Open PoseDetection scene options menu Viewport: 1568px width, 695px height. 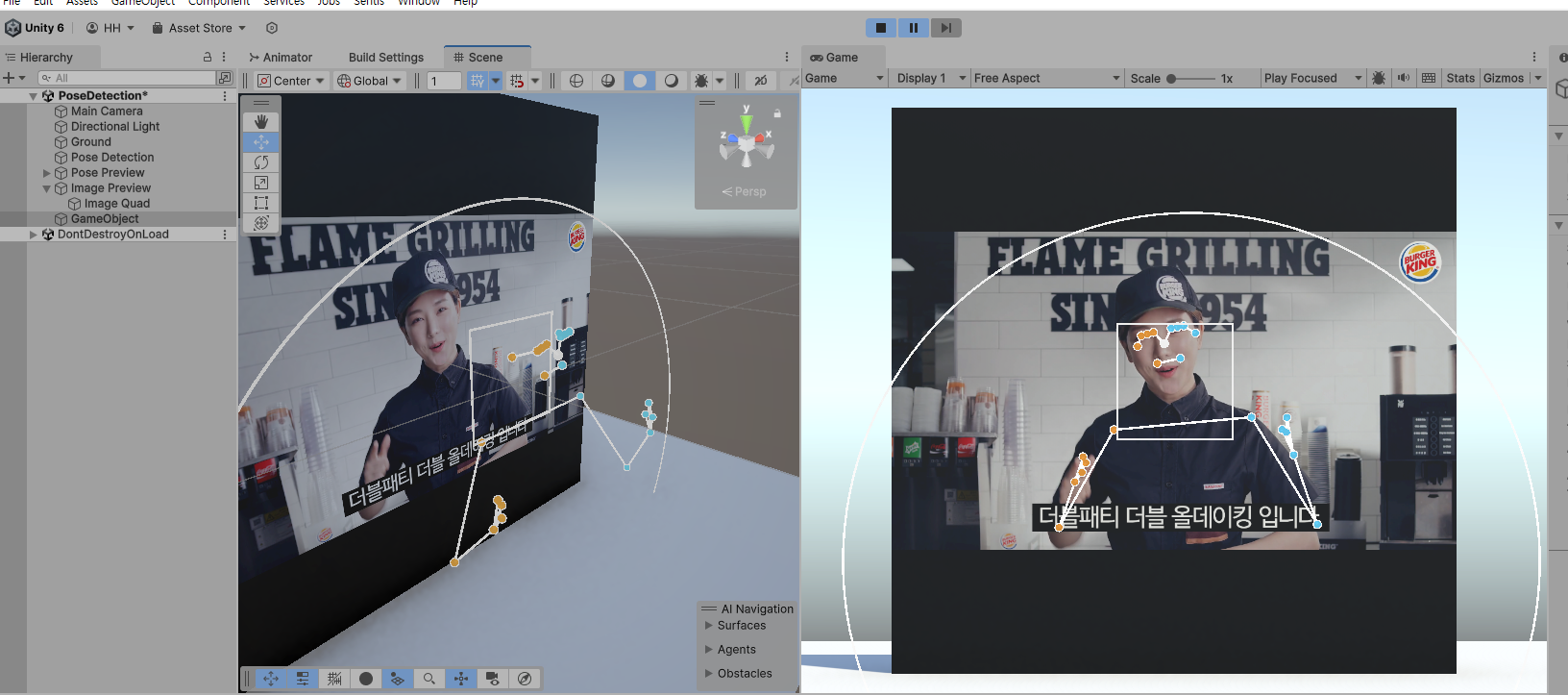225,96
